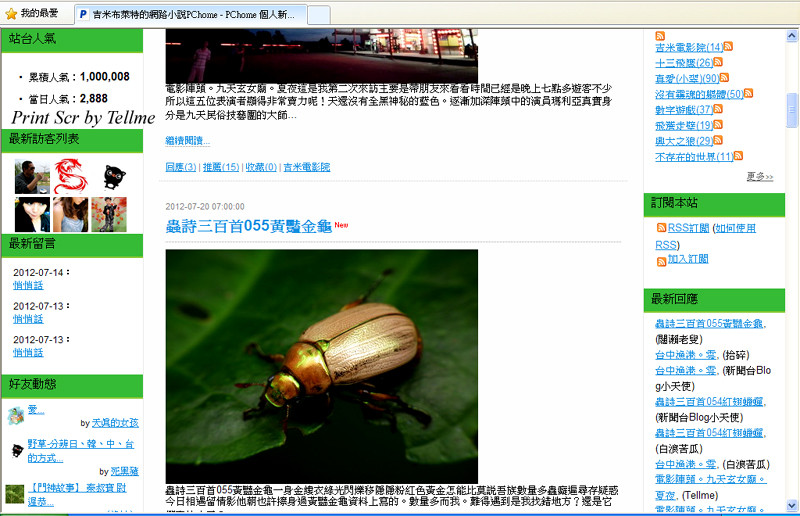Open the 十三飛鷹(26) category link

(684, 63)
